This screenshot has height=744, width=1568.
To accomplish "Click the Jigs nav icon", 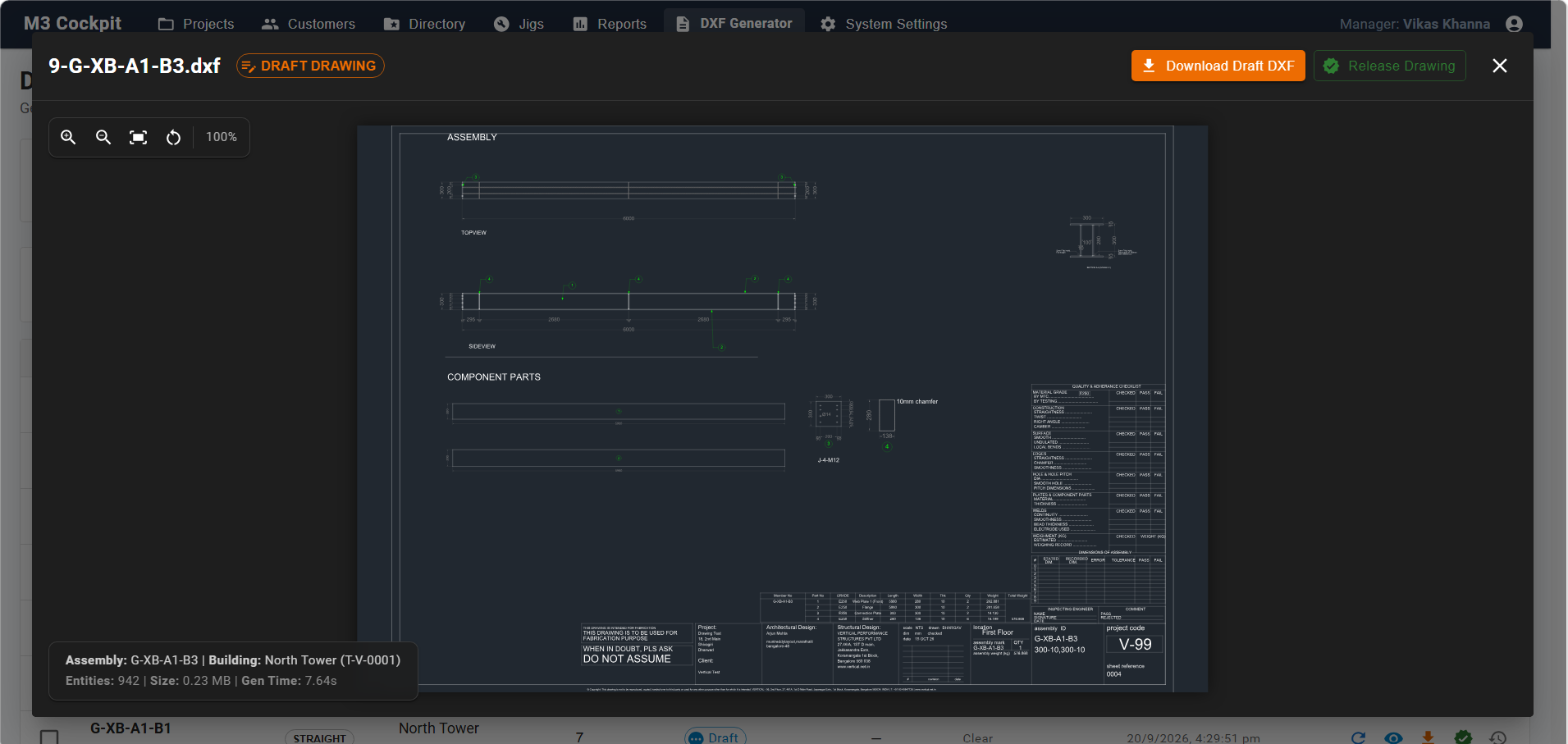I will click(x=501, y=24).
